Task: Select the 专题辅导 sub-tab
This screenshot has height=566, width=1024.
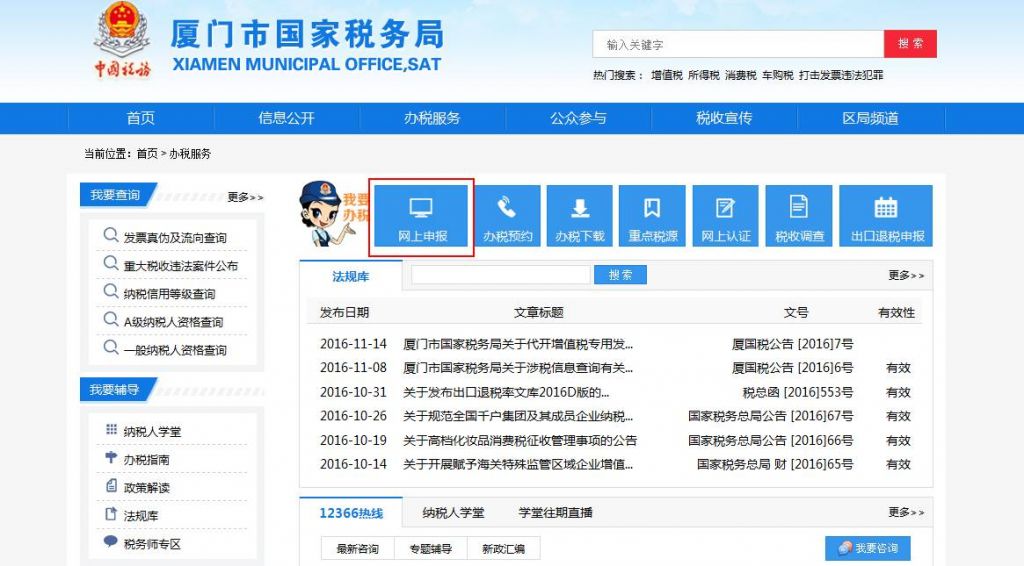Action: point(430,549)
